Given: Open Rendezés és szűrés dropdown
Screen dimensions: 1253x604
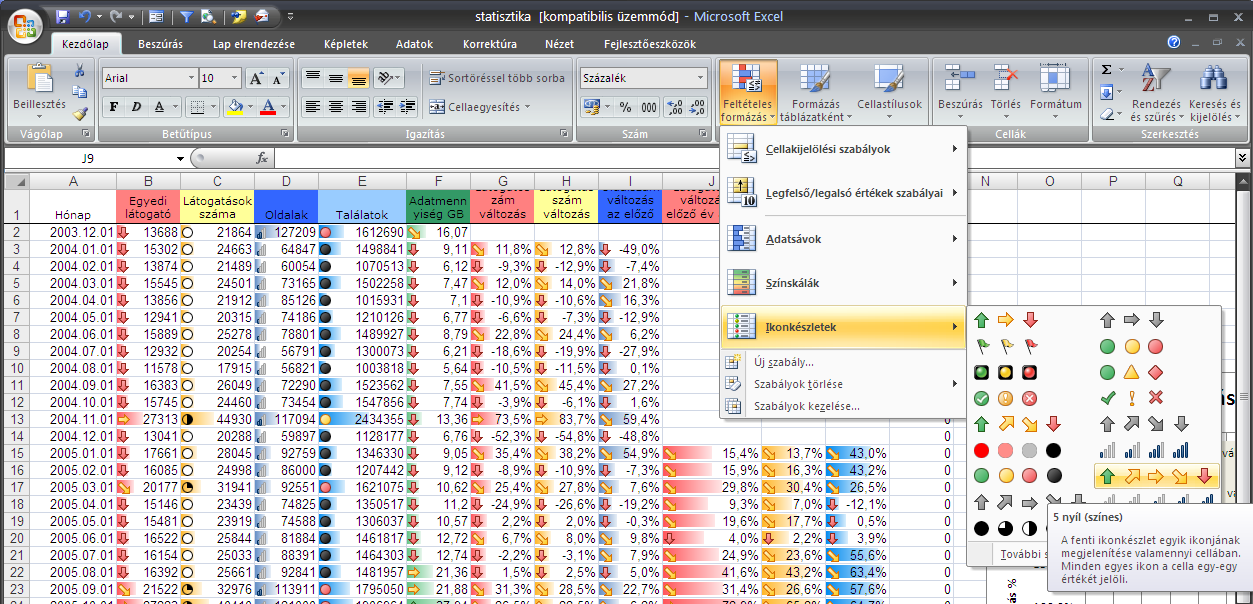Looking at the screenshot, I should coord(1155,92).
